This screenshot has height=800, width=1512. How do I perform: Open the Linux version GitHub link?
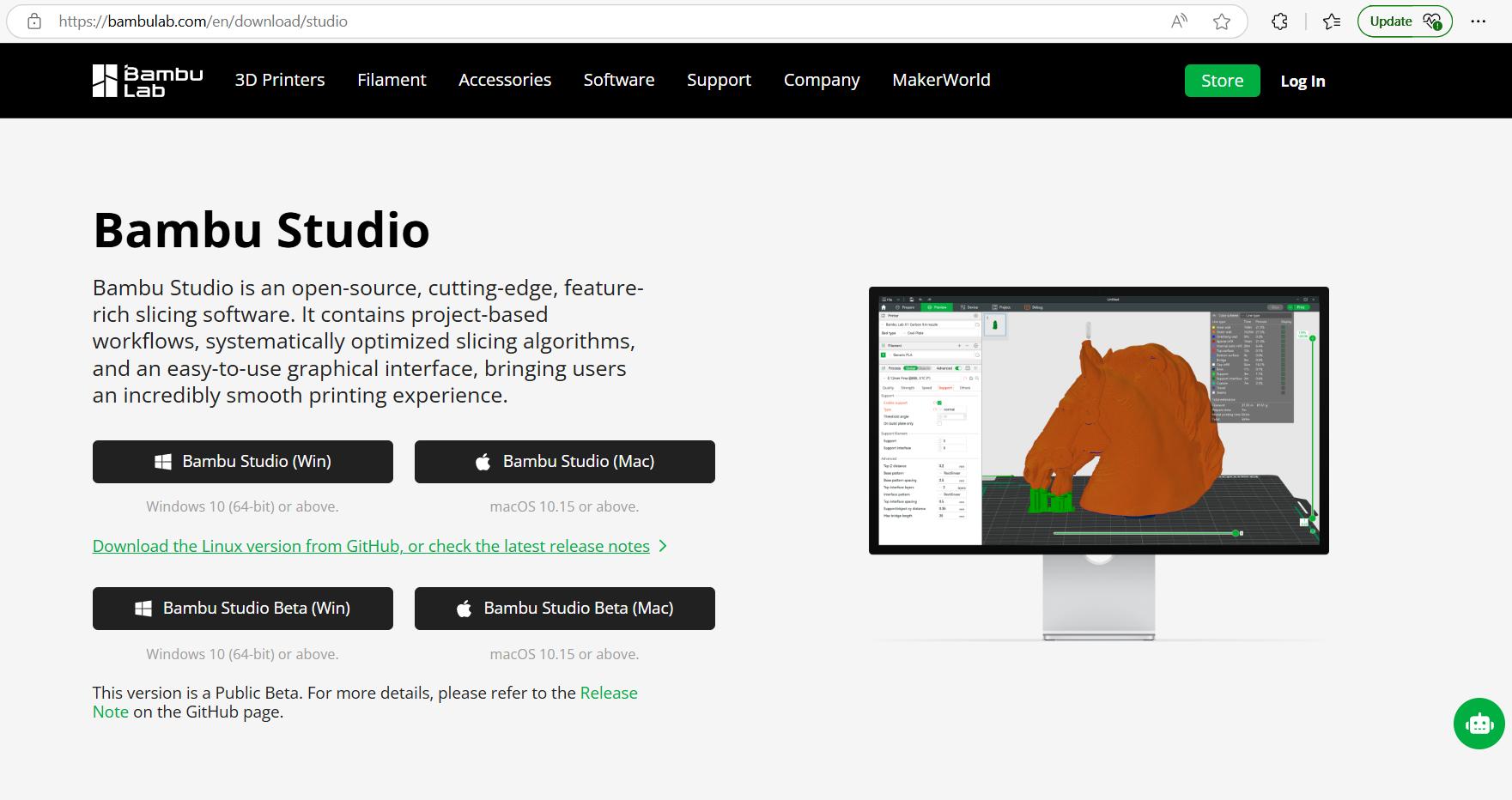click(x=371, y=546)
